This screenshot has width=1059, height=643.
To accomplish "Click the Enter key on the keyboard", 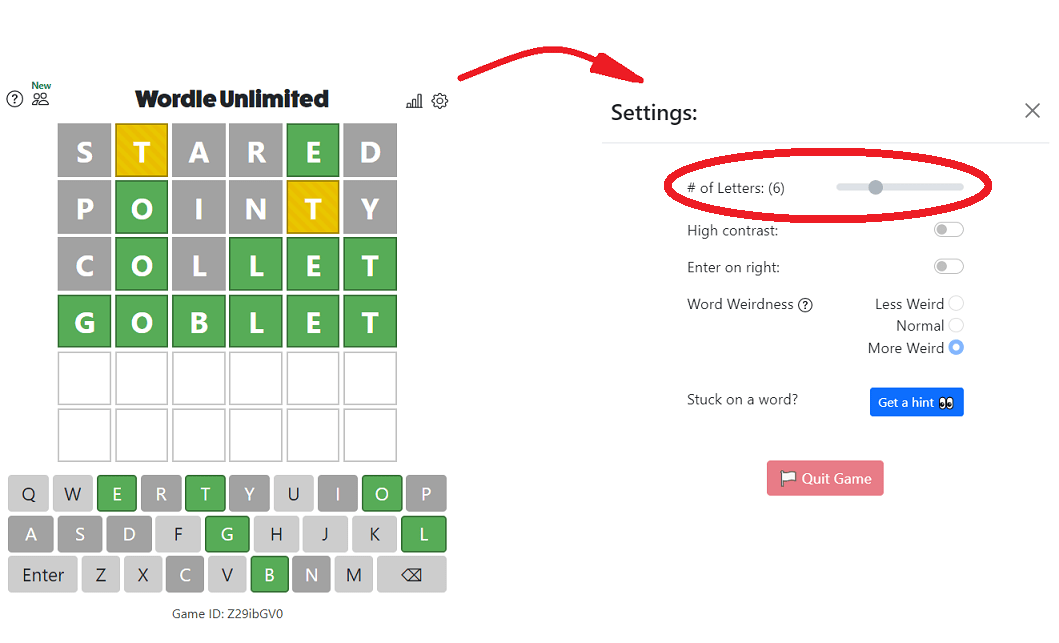I will point(43,575).
